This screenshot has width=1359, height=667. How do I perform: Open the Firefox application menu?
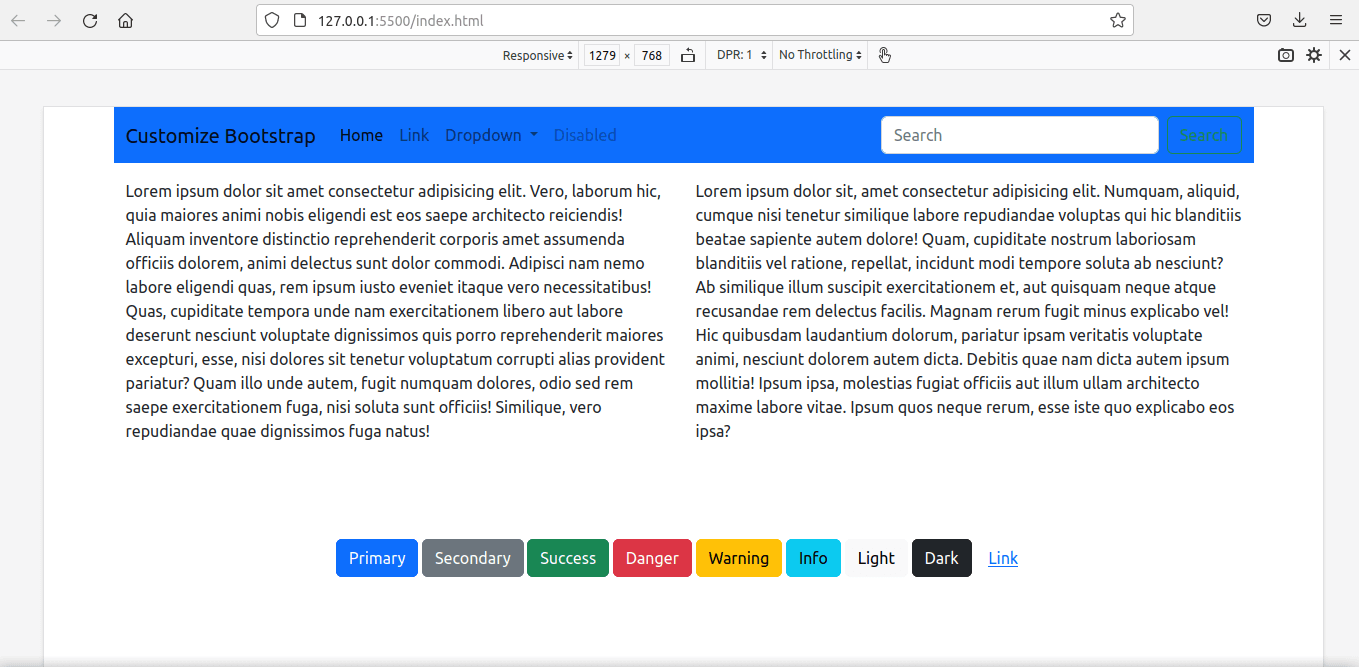[x=1335, y=20]
